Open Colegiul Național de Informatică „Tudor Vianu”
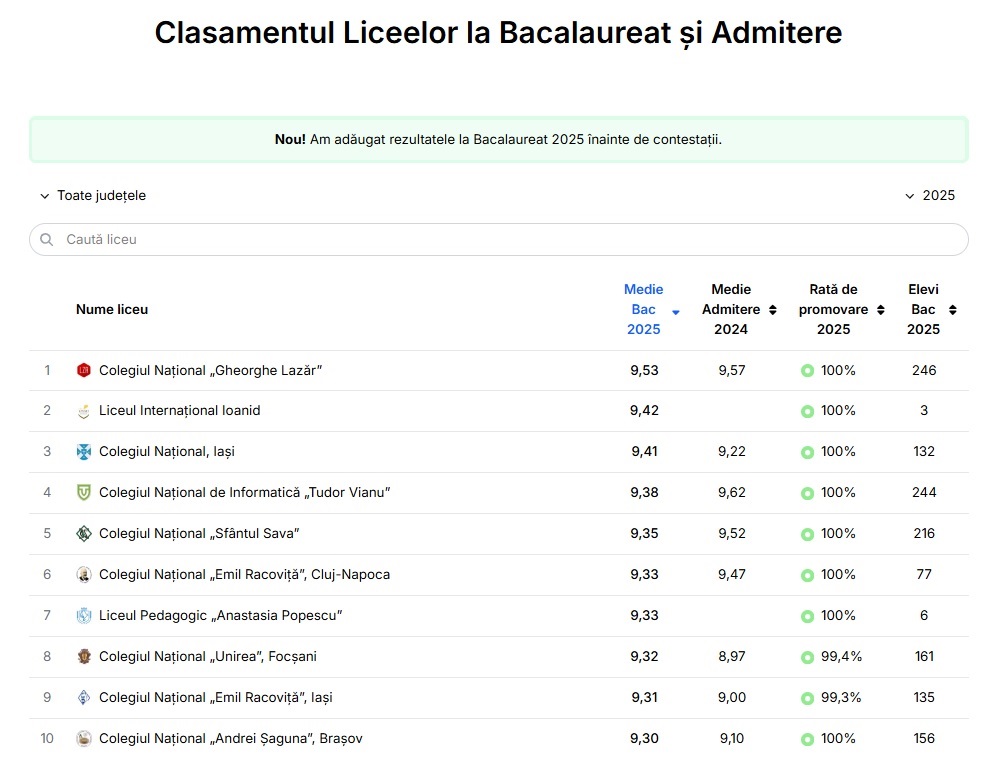Viewport: 988px width, 759px height. [244, 493]
